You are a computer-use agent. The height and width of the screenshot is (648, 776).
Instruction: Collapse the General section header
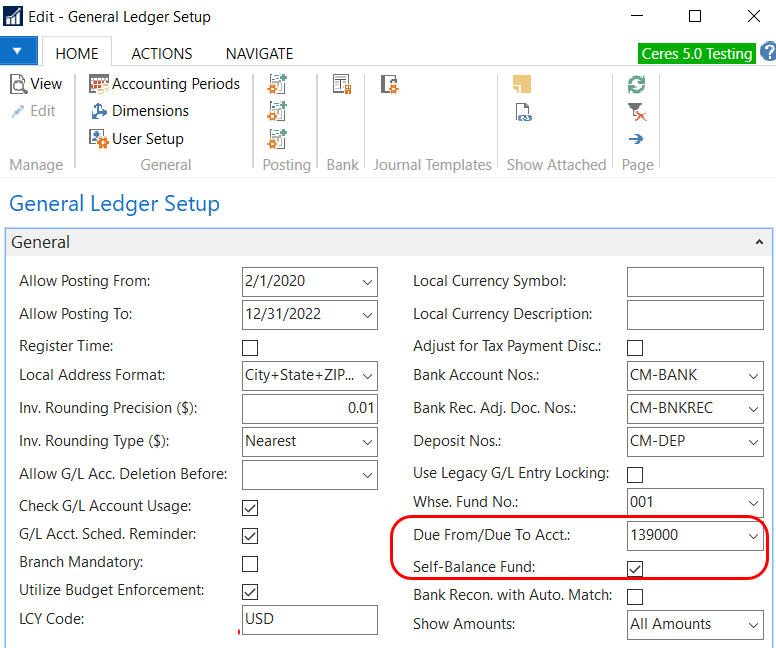point(759,243)
